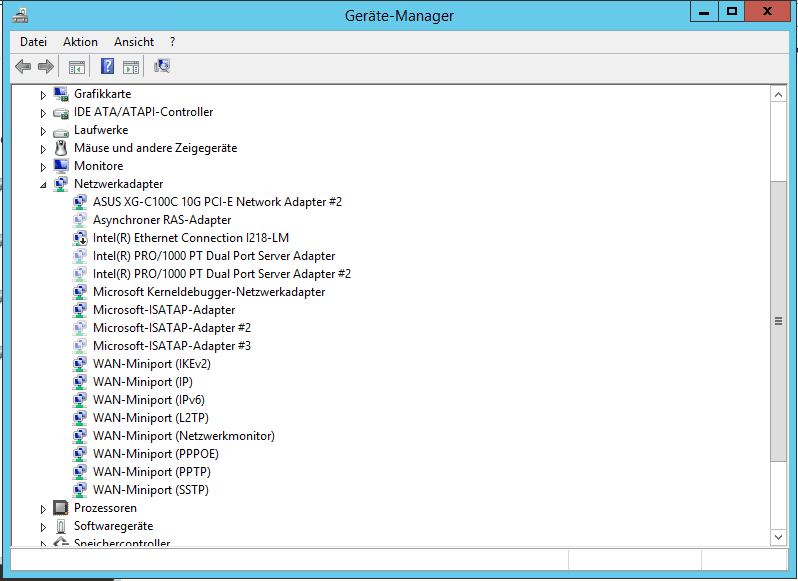Screen dimensions: 798x581
Task: Select the Netzwerkadapter category label
Action: coord(119,184)
